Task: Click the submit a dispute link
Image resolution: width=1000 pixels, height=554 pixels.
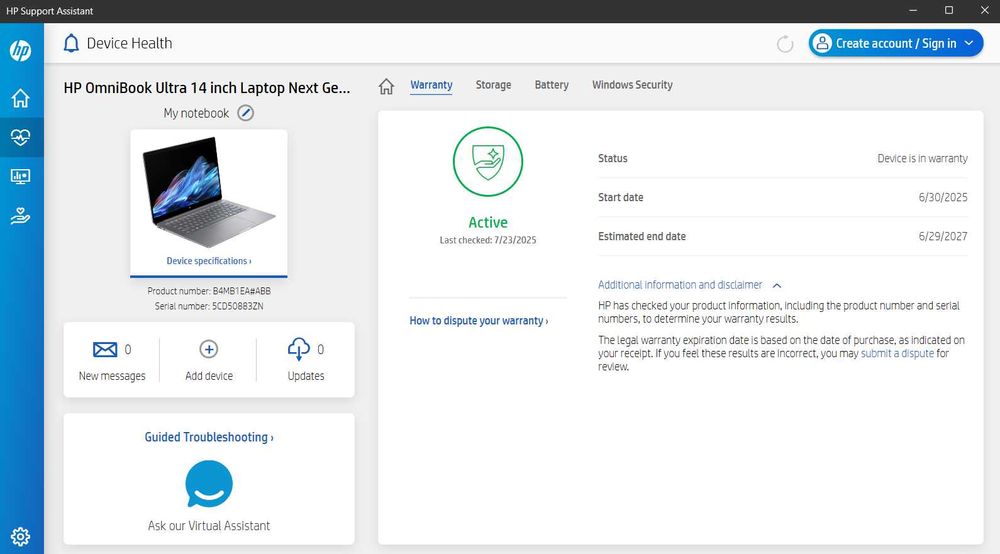Action: [897, 353]
